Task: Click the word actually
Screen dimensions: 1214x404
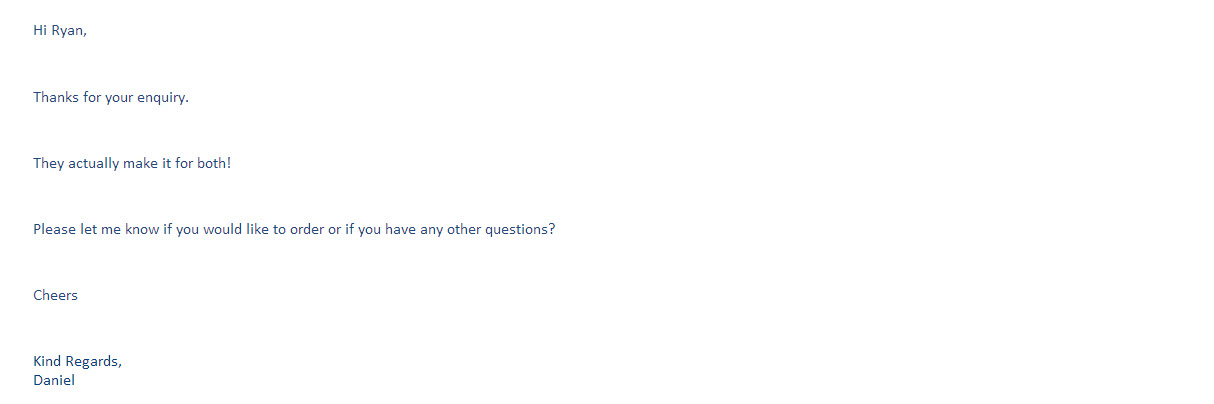Action: [x=93, y=163]
